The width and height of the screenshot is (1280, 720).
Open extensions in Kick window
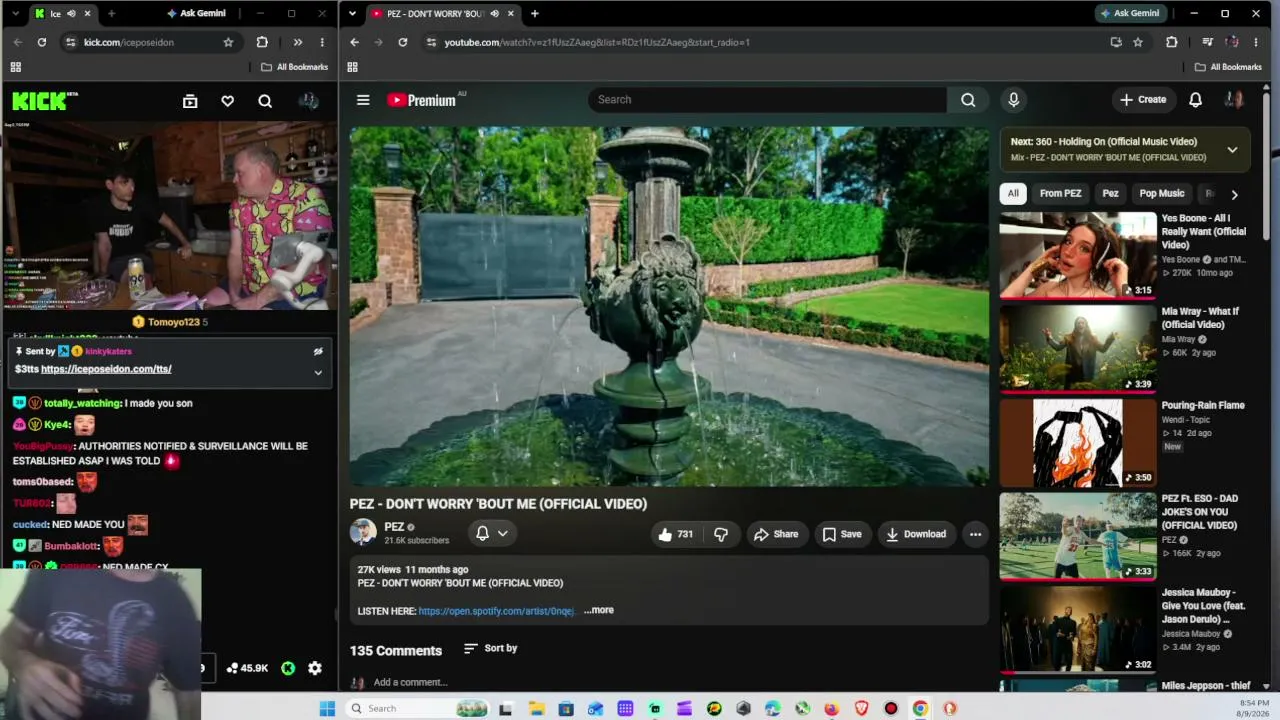point(262,42)
